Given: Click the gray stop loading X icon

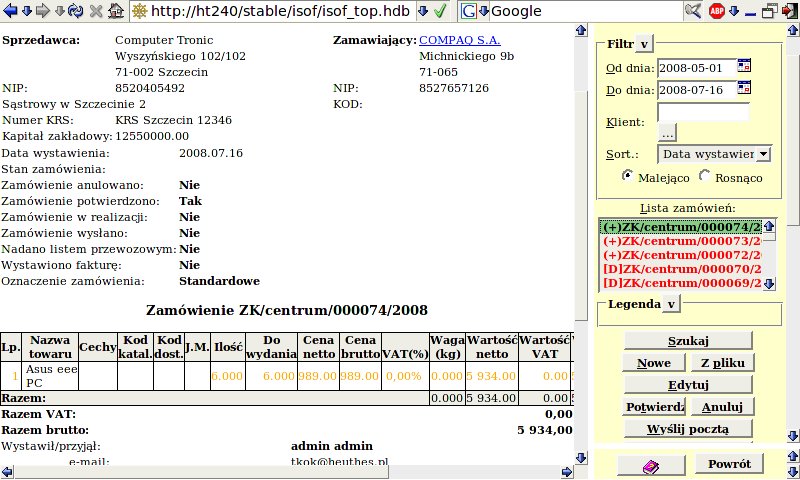Looking at the screenshot, I should (96, 11).
